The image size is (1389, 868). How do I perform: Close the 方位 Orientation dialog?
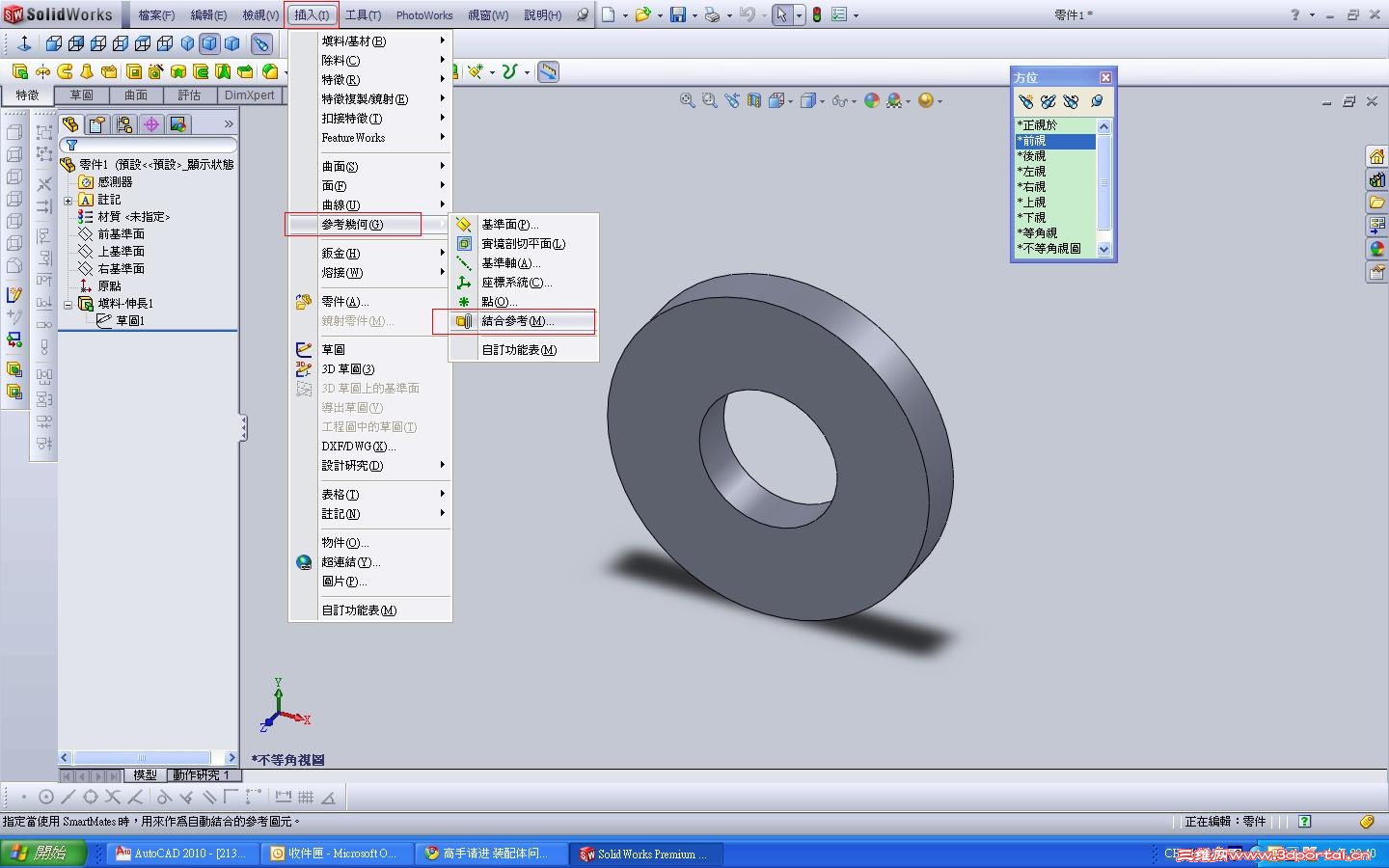[x=1105, y=77]
